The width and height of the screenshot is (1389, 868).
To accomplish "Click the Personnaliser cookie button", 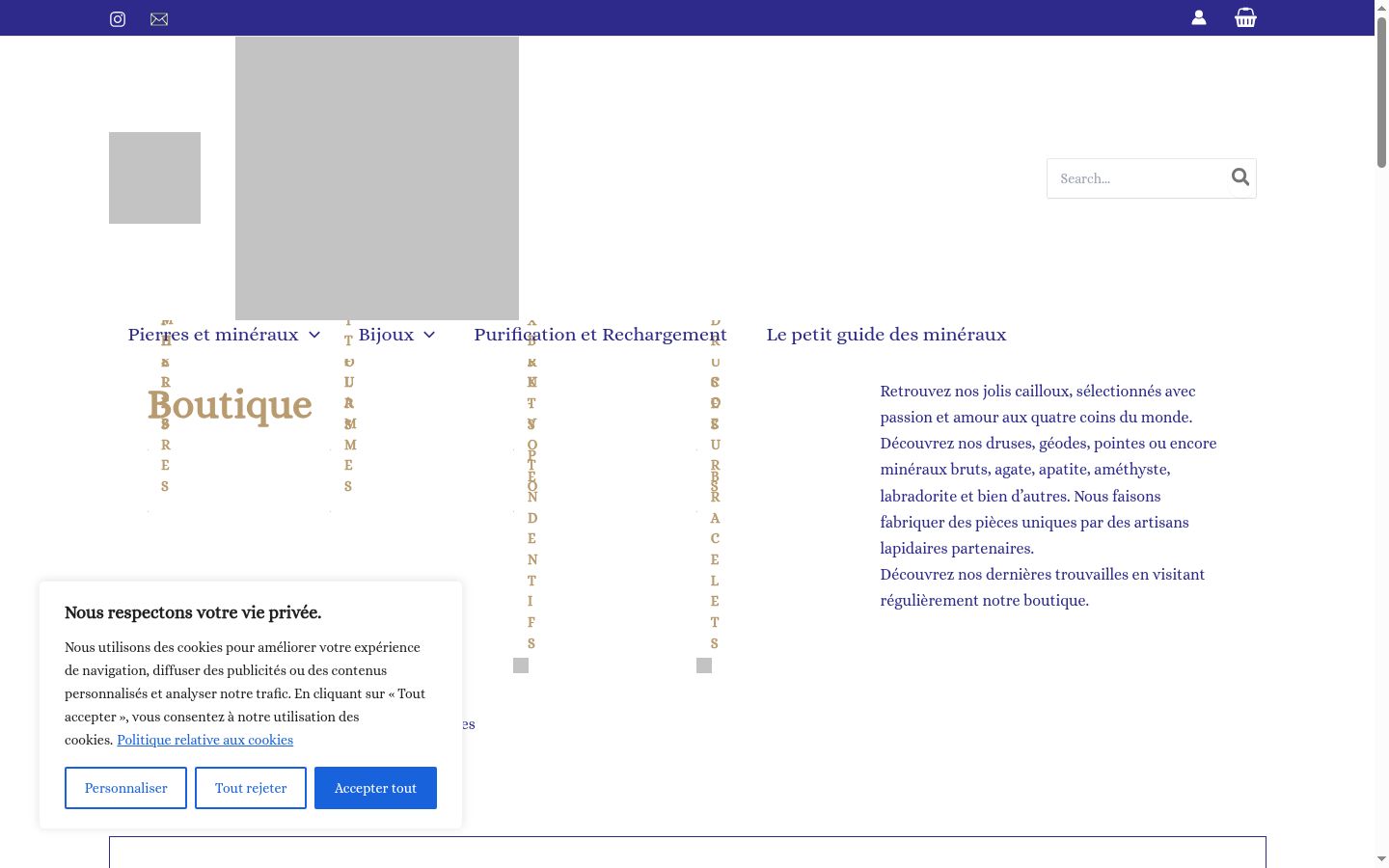I will pos(125,788).
